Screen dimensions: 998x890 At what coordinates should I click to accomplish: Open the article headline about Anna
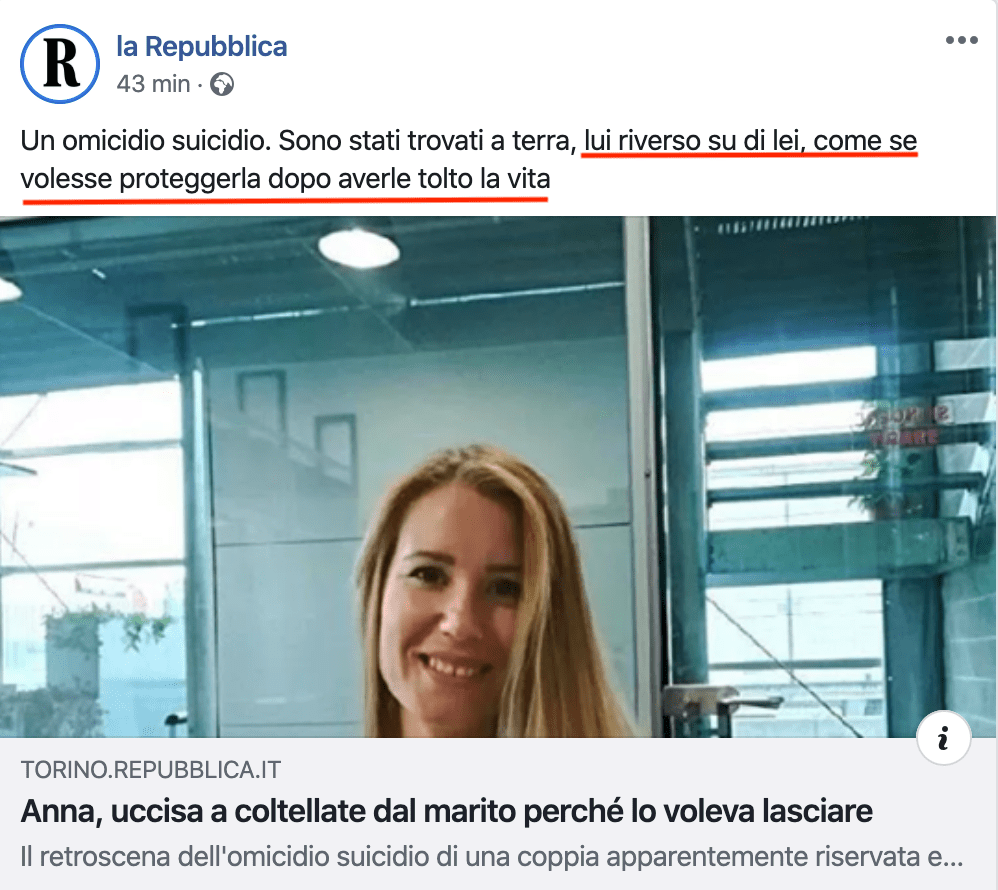click(446, 812)
